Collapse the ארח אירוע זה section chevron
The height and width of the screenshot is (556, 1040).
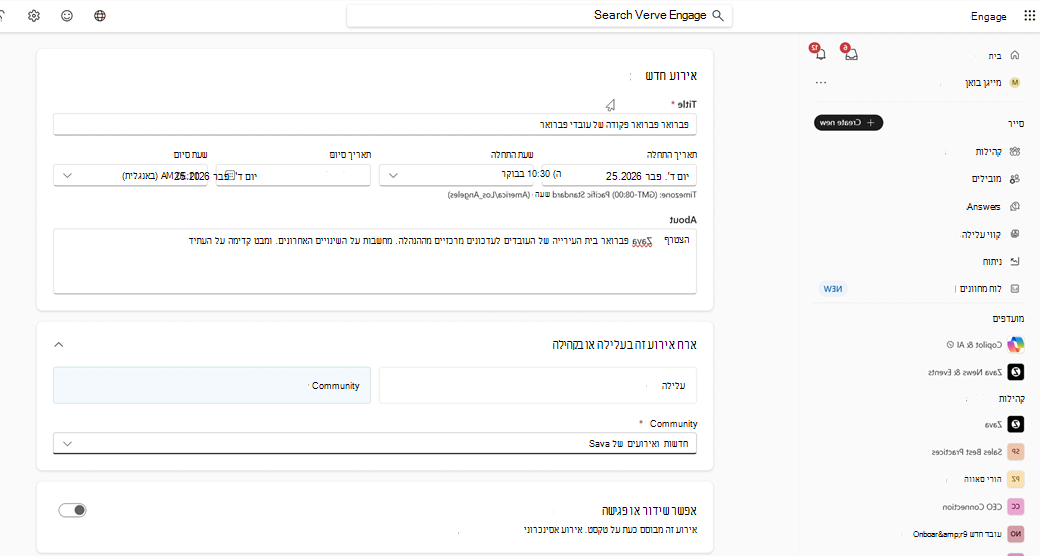[58, 344]
